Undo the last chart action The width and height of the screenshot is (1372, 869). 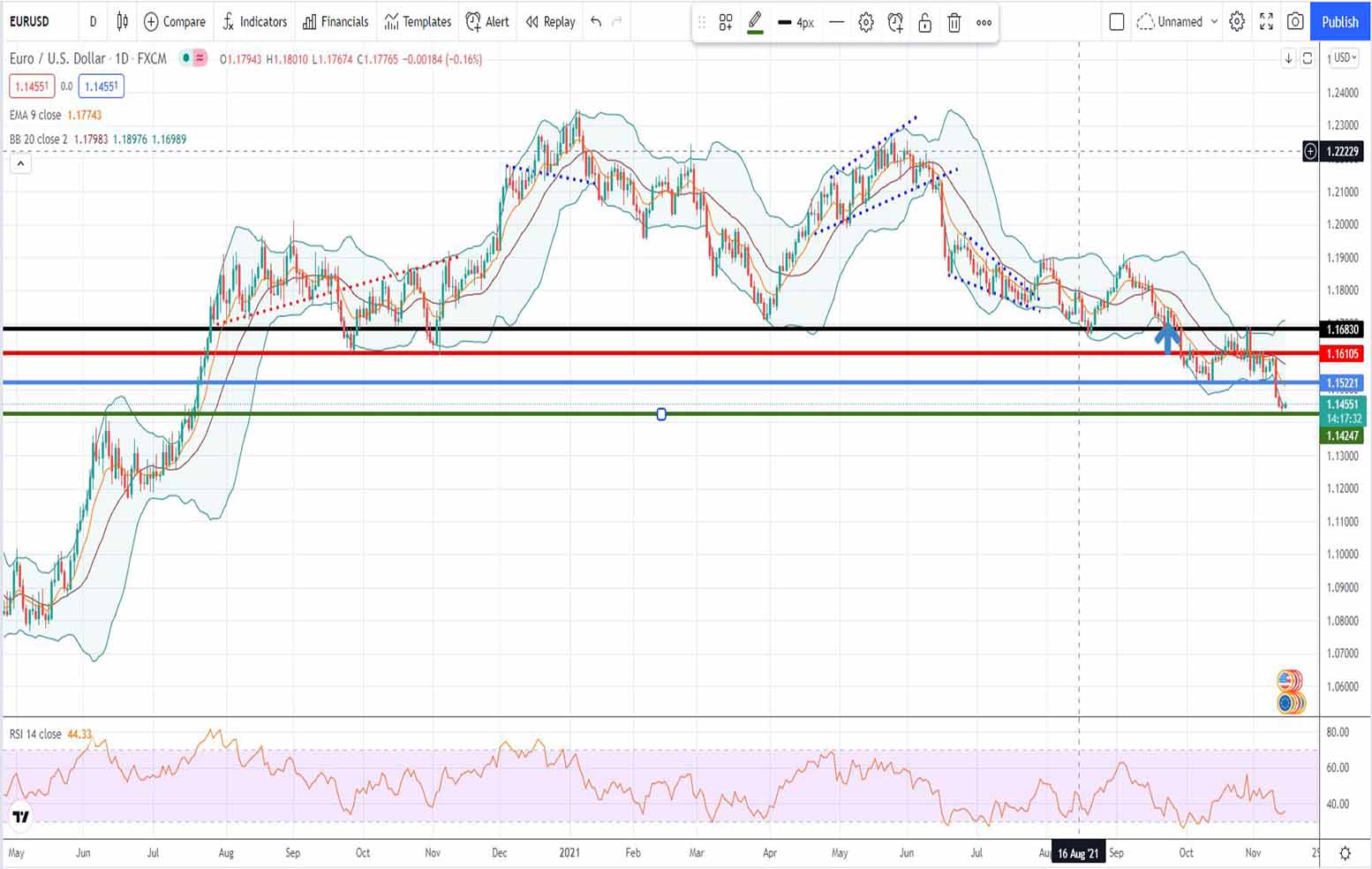pos(596,21)
